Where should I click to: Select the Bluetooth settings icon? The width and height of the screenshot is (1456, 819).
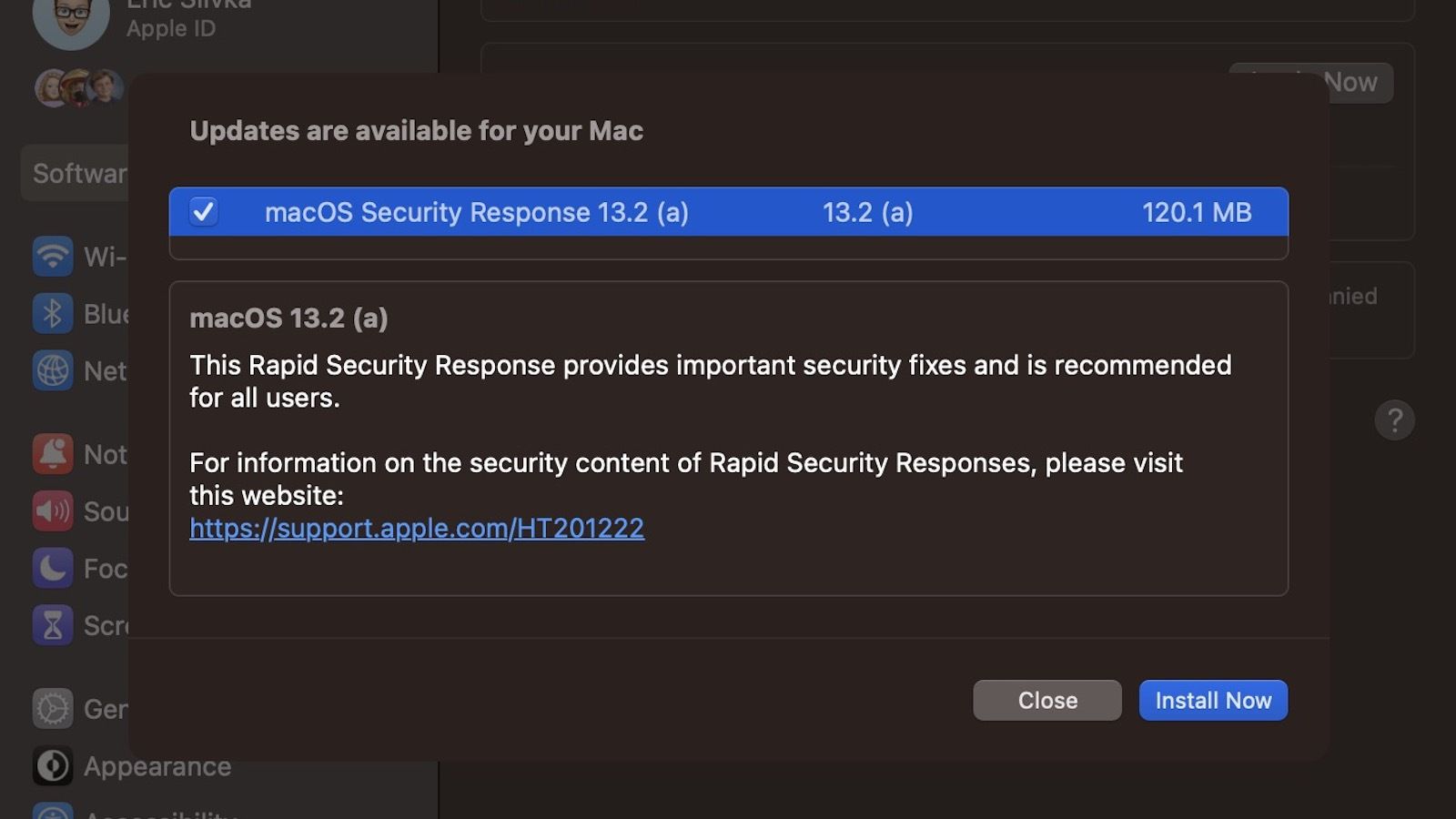(x=54, y=313)
